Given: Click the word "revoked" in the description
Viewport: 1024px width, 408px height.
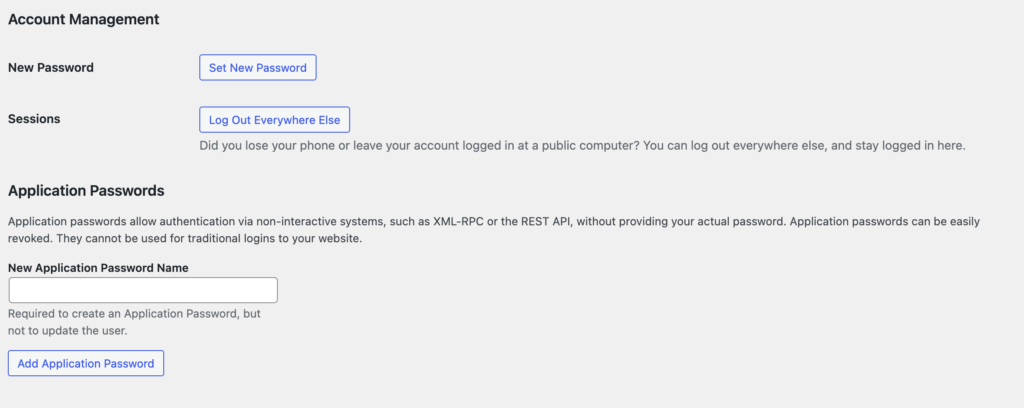Looking at the screenshot, I should pyautogui.click(x=31, y=239).
